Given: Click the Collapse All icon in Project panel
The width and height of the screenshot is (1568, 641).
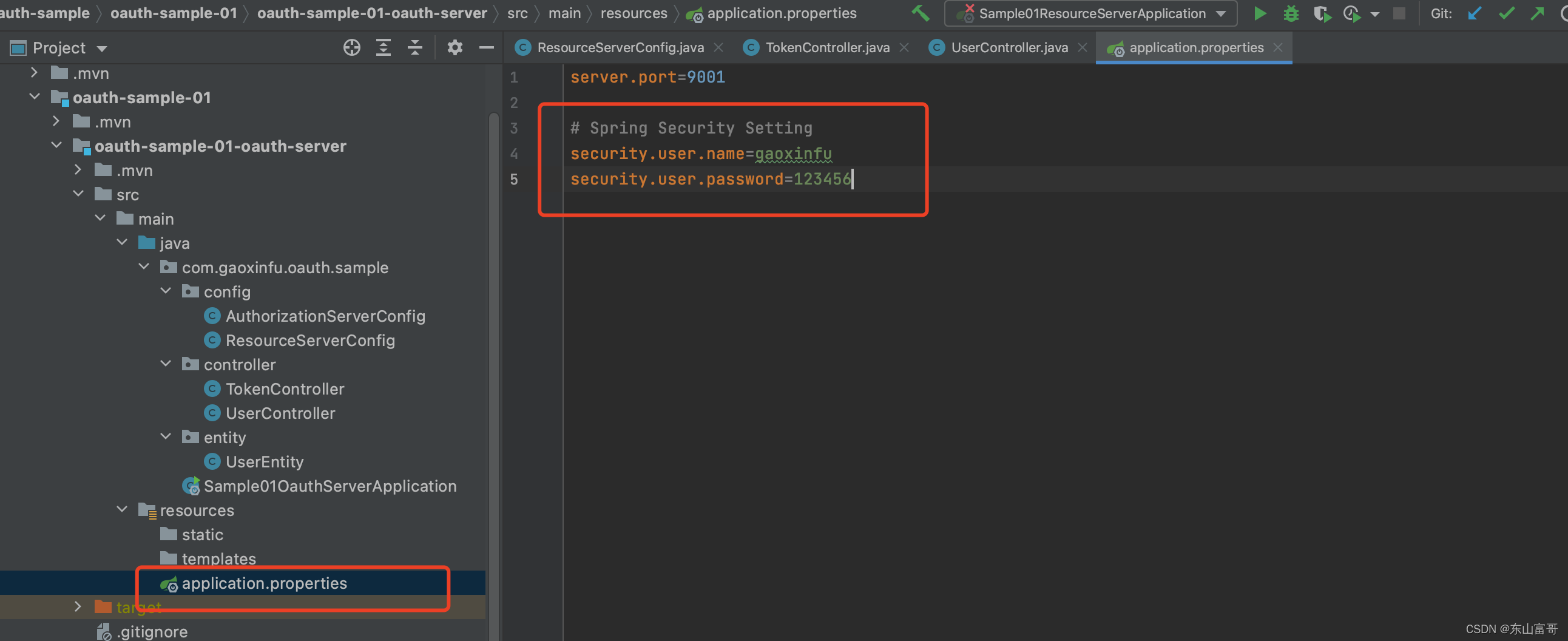Looking at the screenshot, I should 415,47.
